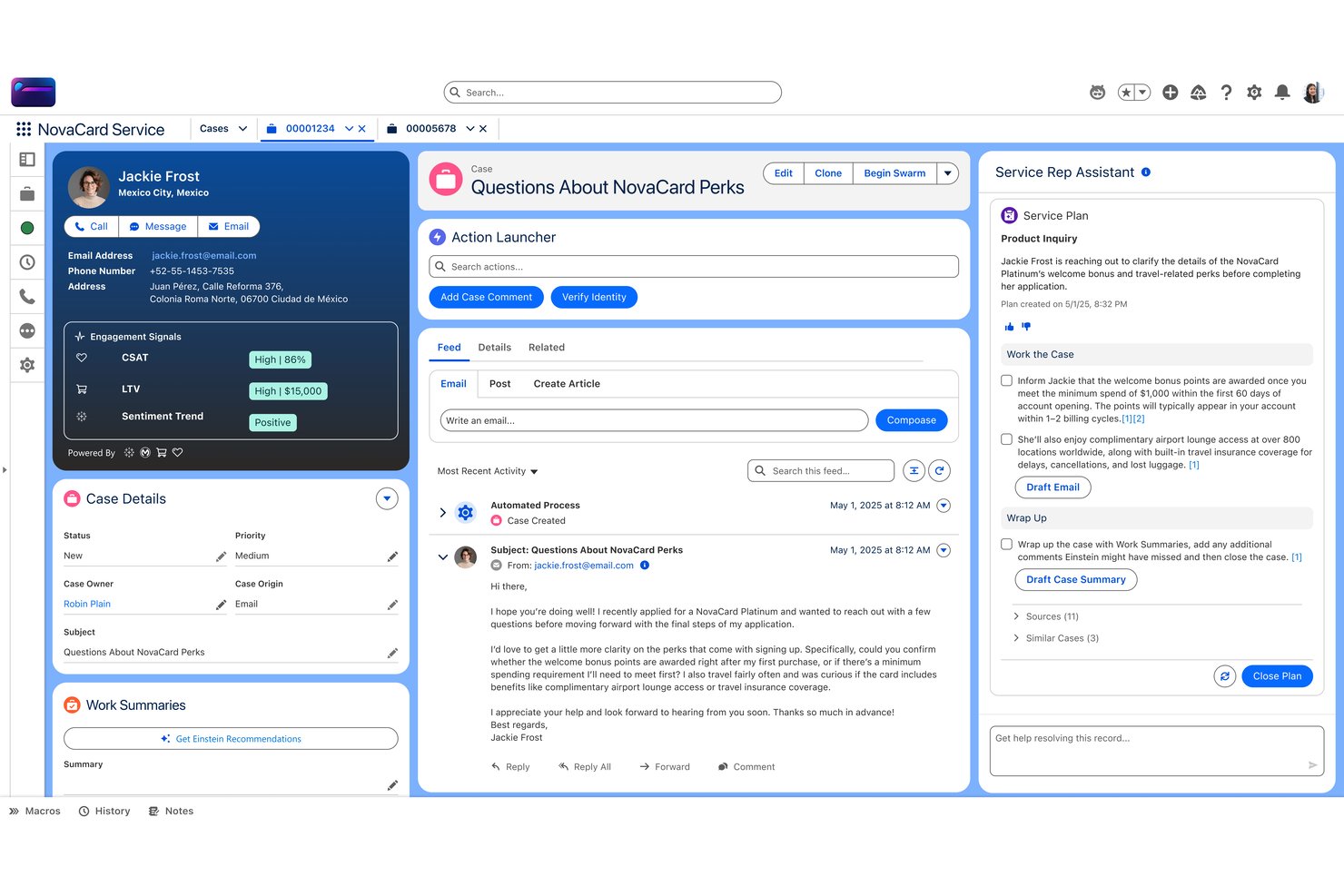The width and height of the screenshot is (1344, 896).
Task: Click the Service Rep Assistant info icon
Action: click(1146, 172)
